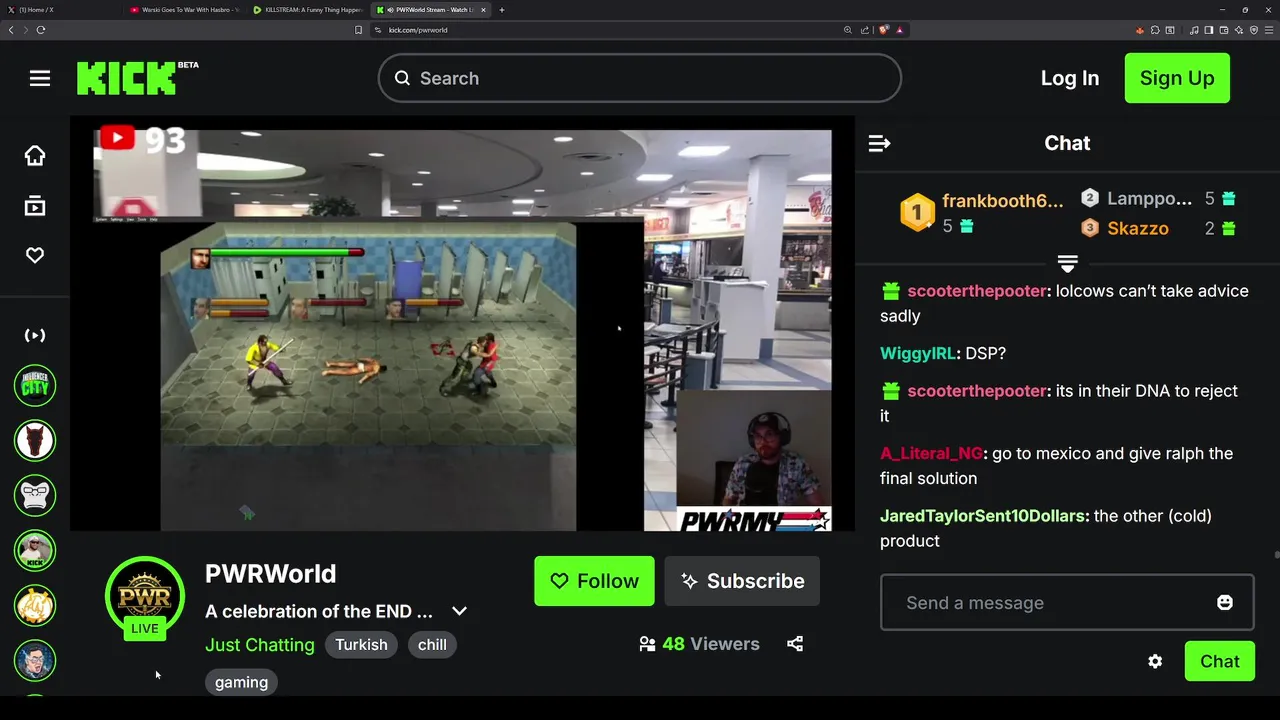Bookmark this page icon
The height and width of the screenshot is (720, 1280).
pos(358,30)
